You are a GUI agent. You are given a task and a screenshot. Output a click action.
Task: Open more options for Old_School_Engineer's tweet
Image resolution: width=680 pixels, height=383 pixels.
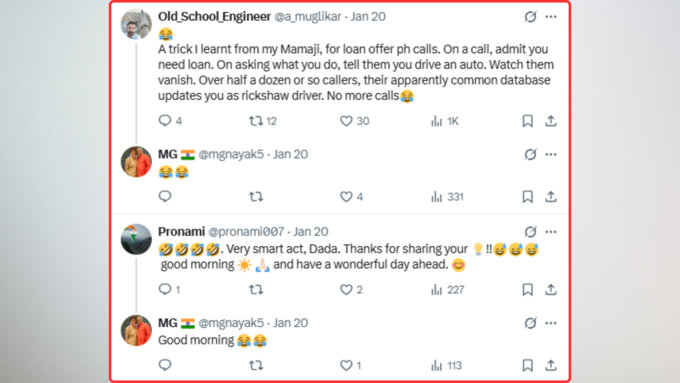click(551, 17)
